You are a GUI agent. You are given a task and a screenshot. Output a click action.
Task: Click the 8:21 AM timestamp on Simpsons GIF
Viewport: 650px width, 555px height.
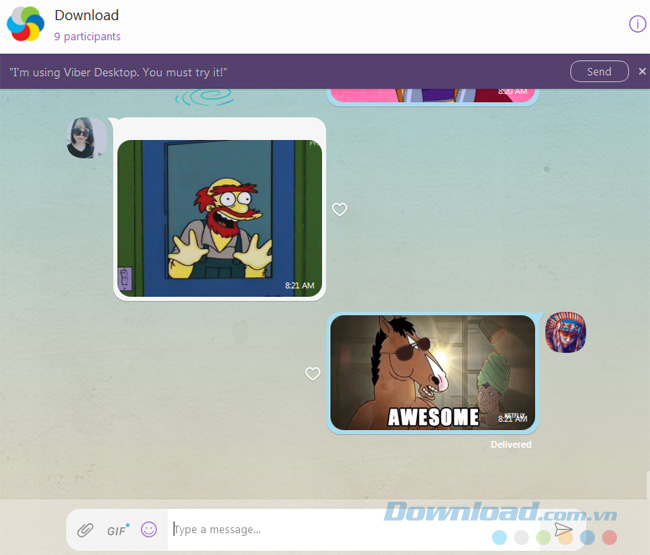(x=299, y=285)
